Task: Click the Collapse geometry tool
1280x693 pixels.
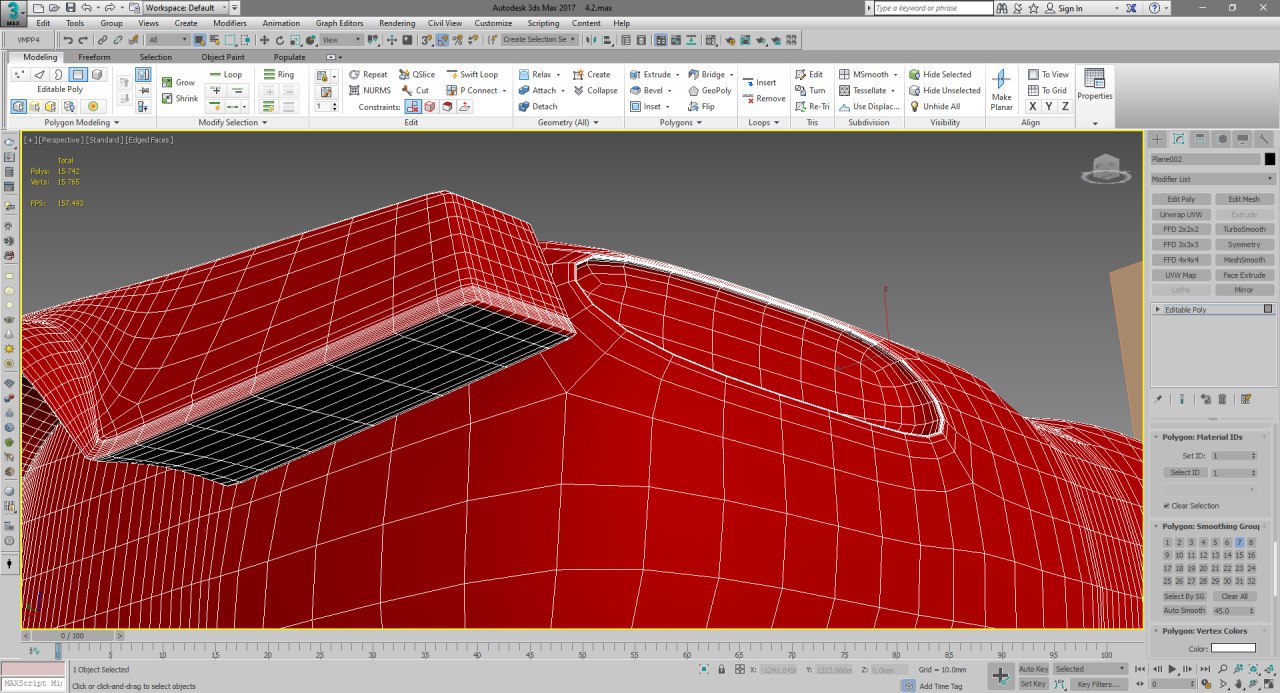Action: coord(595,90)
